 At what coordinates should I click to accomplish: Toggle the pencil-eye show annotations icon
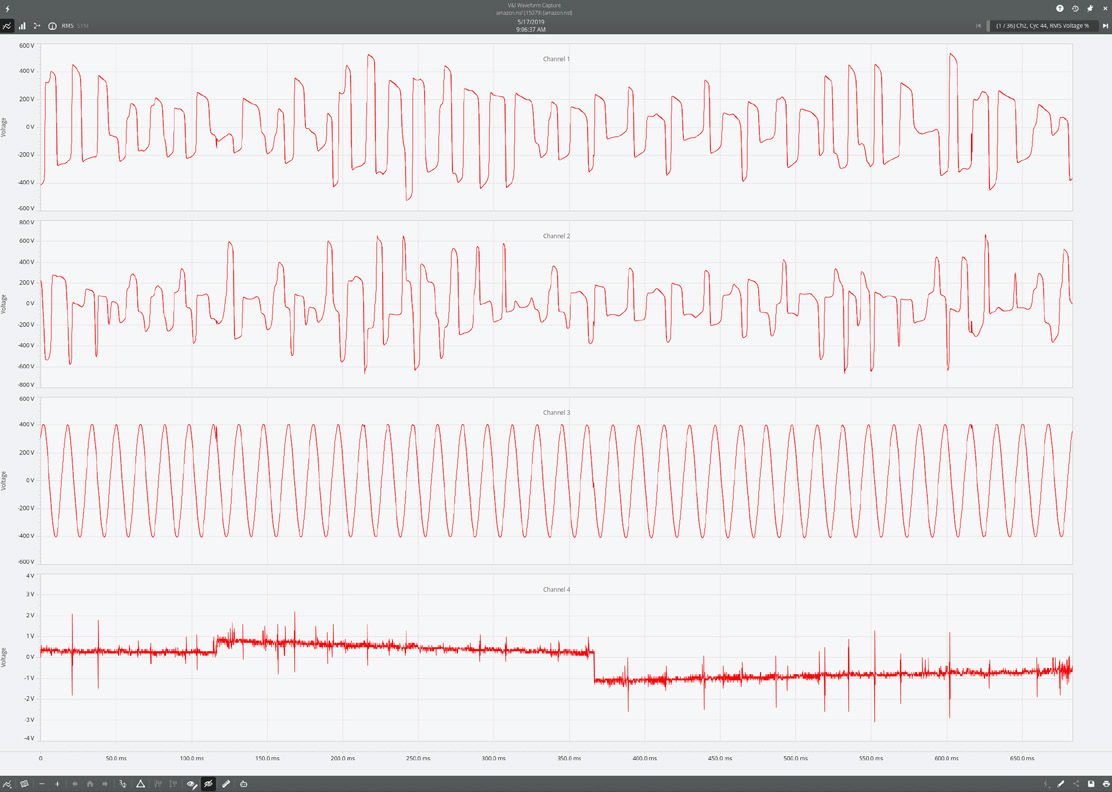point(192,784)
